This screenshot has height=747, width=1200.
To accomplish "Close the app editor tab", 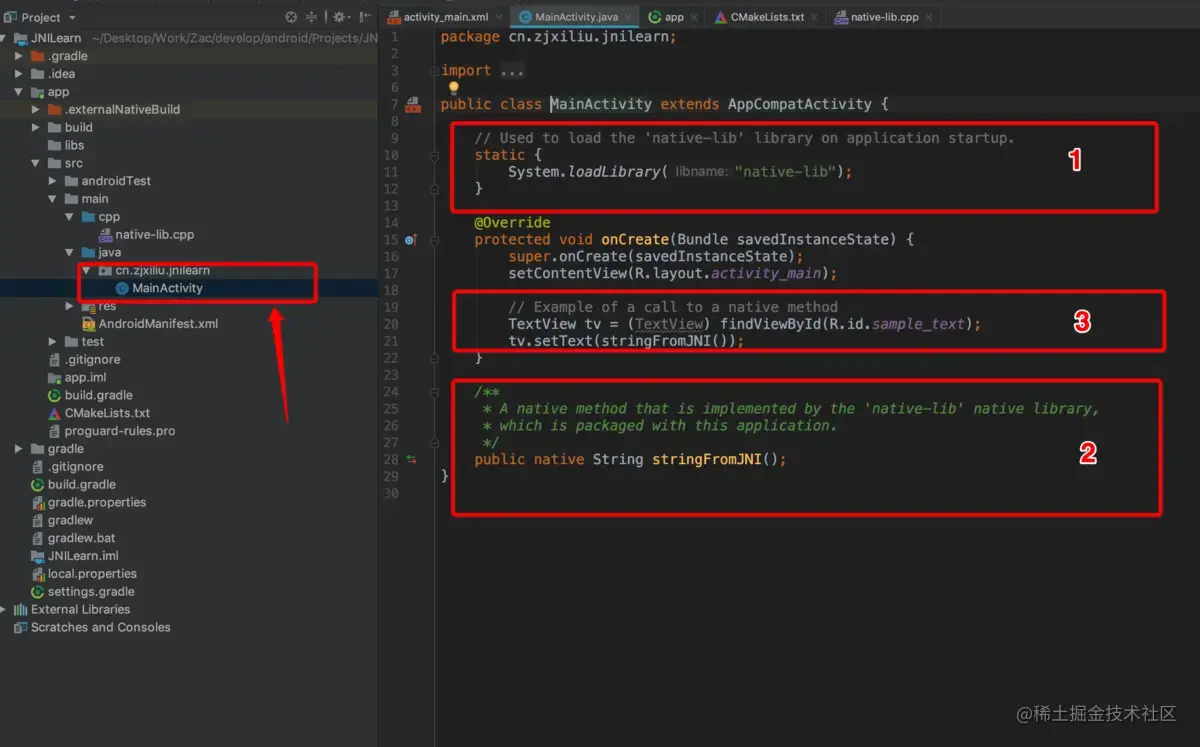I will [x=694, y=17].
